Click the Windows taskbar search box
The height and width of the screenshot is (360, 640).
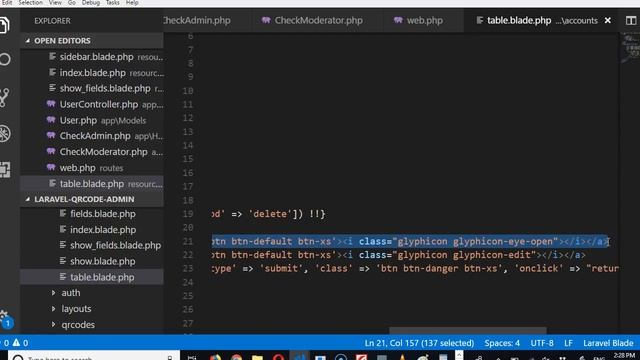[x=94, y=356]
